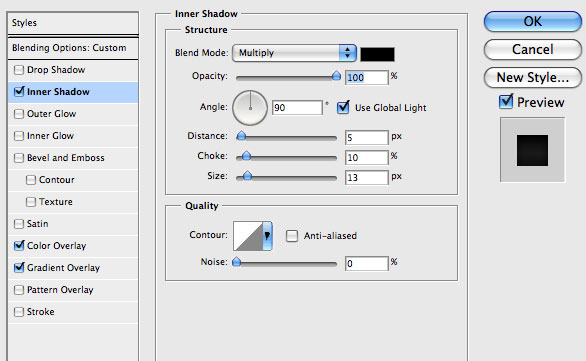The height and width of the screenshot is (361, 586).
Task: Enable the Drop Shadow checkbox
Action: tap(19, 70)
